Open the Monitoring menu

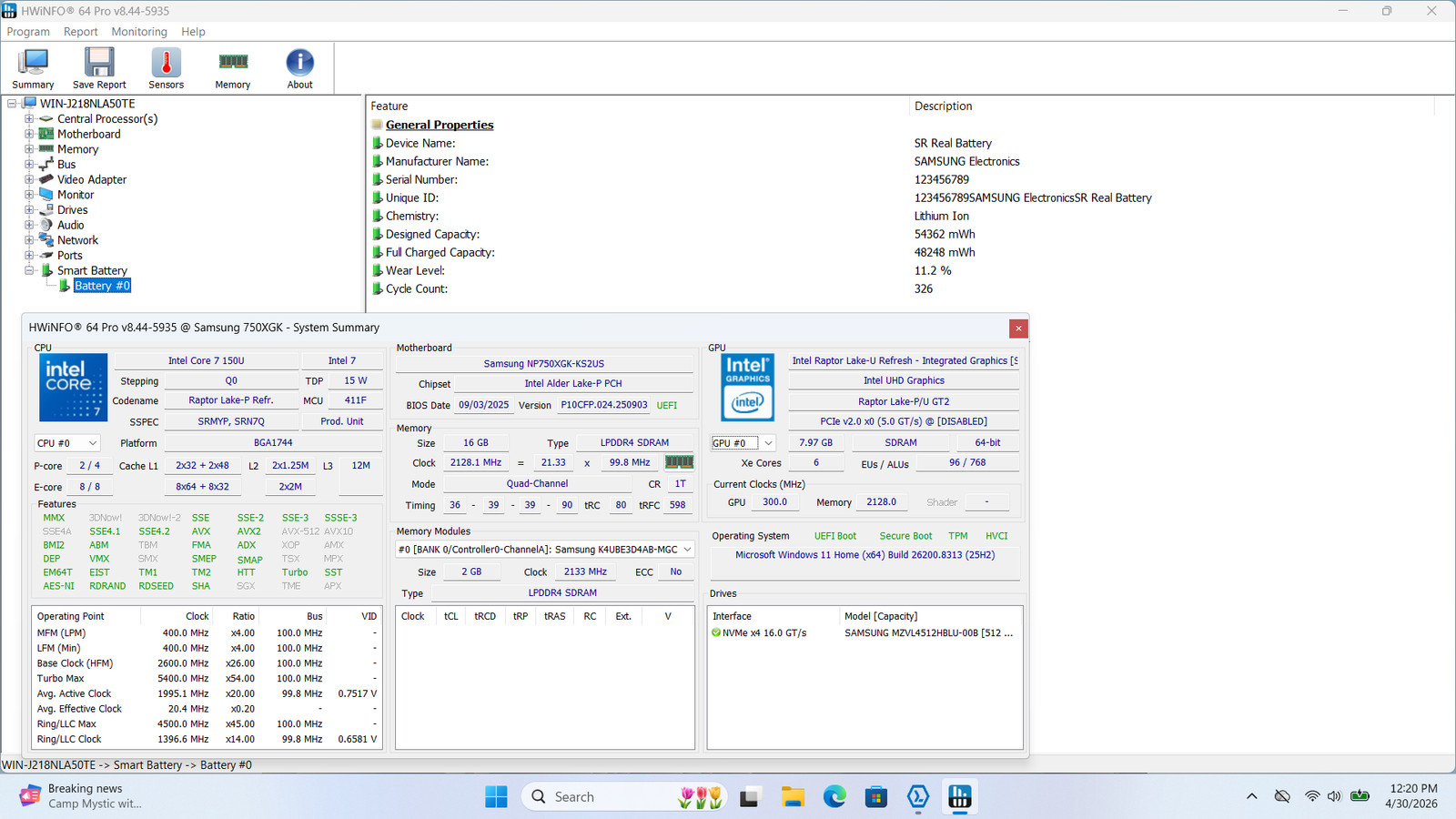point(139,32)
